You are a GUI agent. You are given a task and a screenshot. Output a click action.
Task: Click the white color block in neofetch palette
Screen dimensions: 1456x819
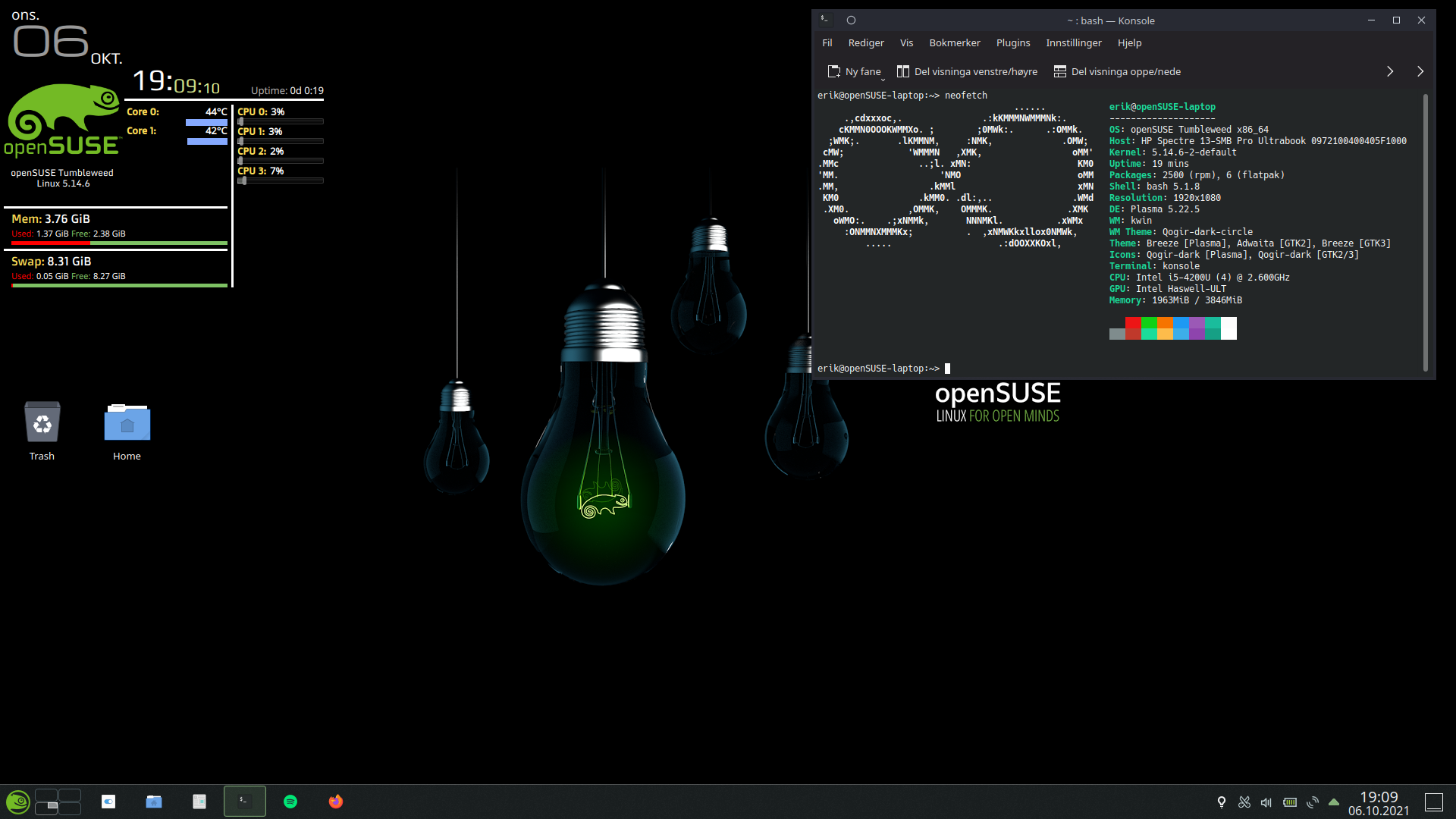point(1228,328)
